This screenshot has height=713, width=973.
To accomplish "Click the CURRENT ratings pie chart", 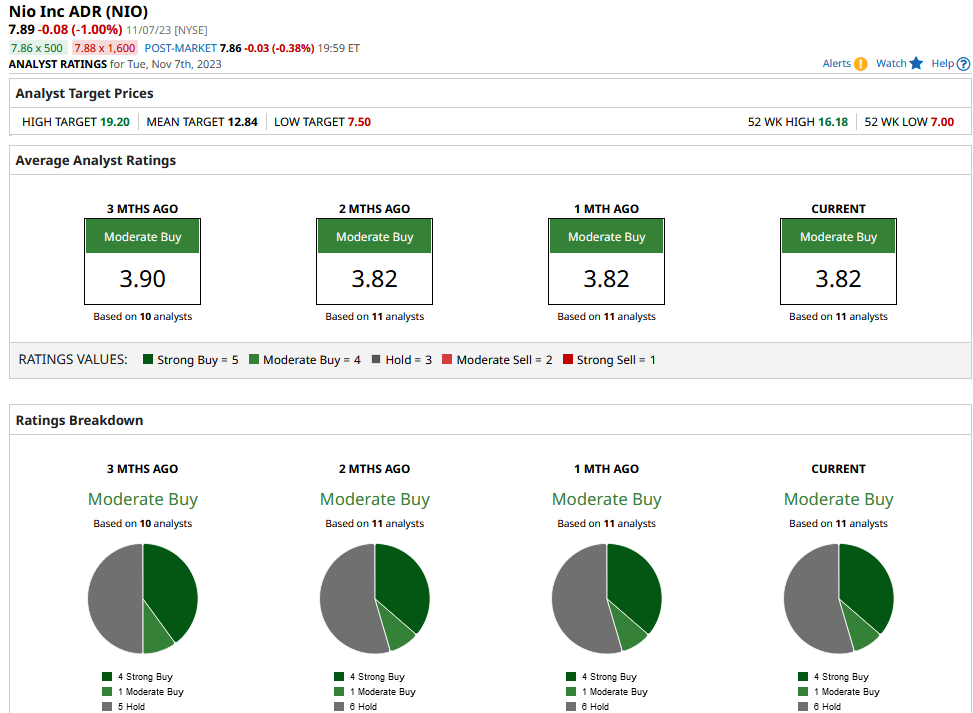I will click(839, 599).
